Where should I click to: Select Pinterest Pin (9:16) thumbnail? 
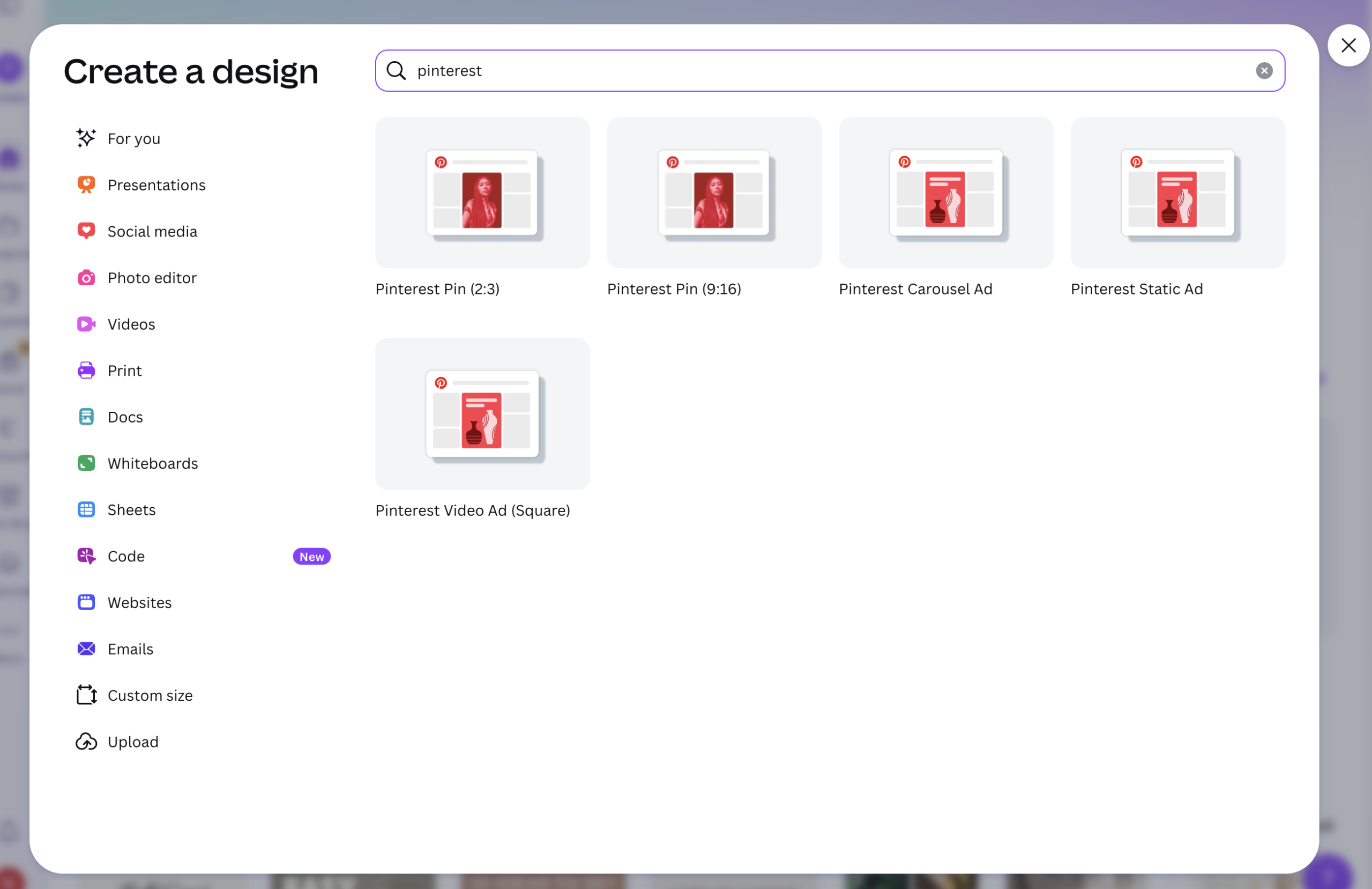pyautogui.click(x=714, y=192)
